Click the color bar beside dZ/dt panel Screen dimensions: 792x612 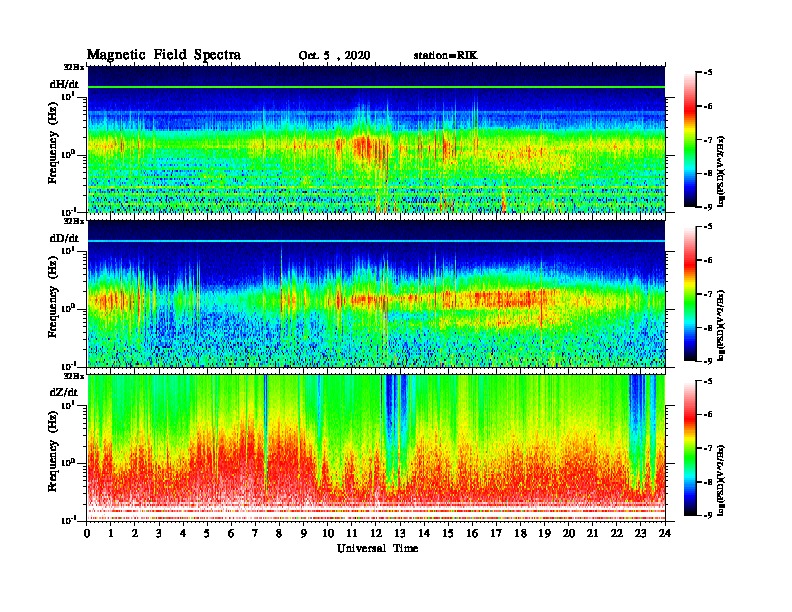coord(689,448)
